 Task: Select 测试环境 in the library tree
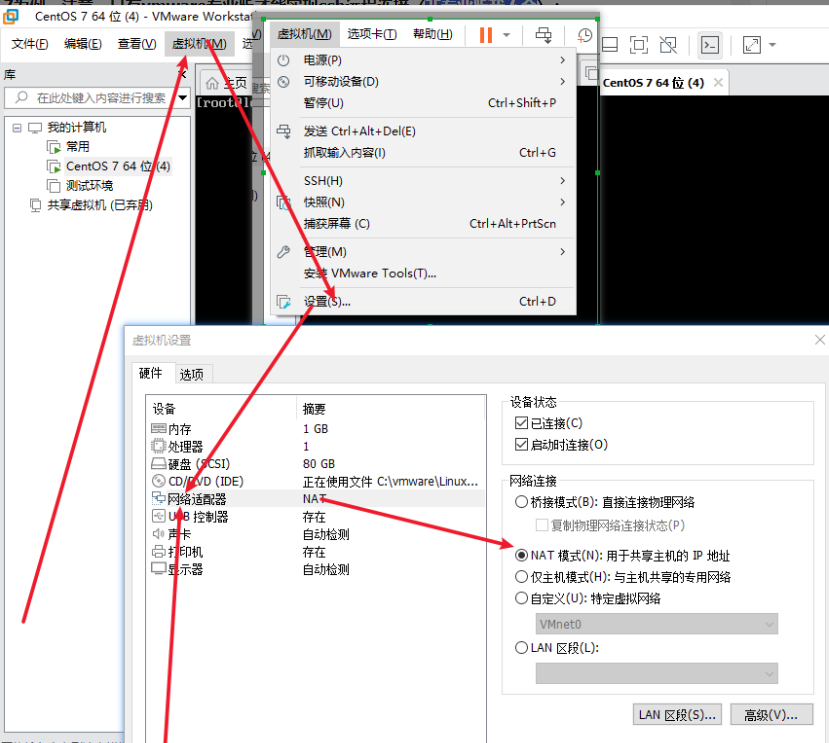pos(89,186)
